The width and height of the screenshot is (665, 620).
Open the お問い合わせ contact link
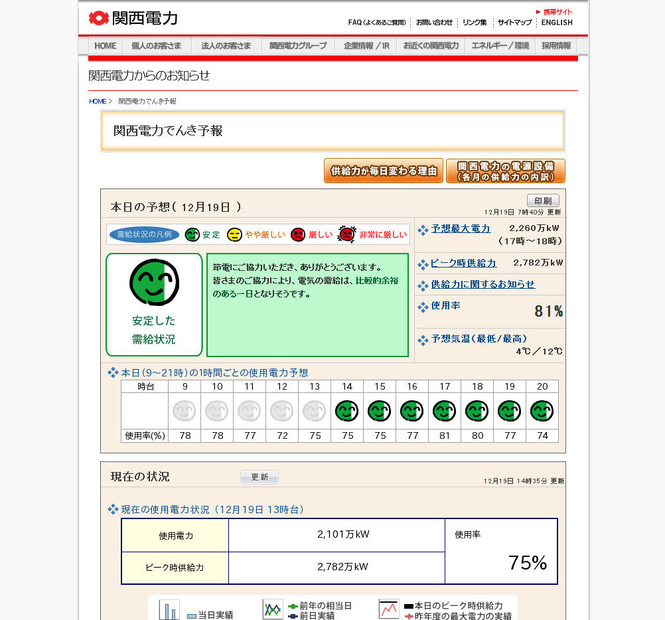[x=434, y=22]
